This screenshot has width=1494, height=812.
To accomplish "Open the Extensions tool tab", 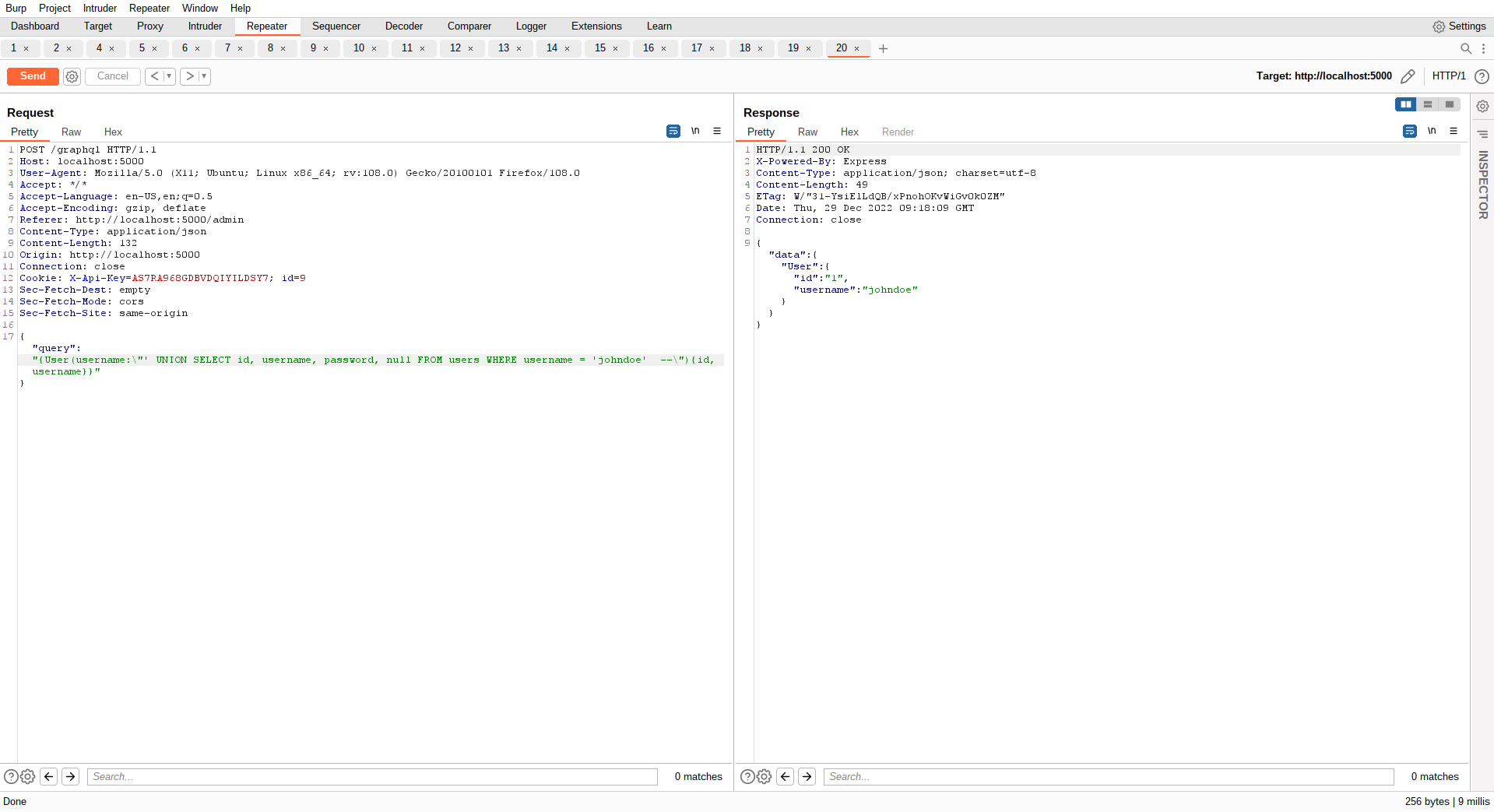I will (x=596, y=26).
